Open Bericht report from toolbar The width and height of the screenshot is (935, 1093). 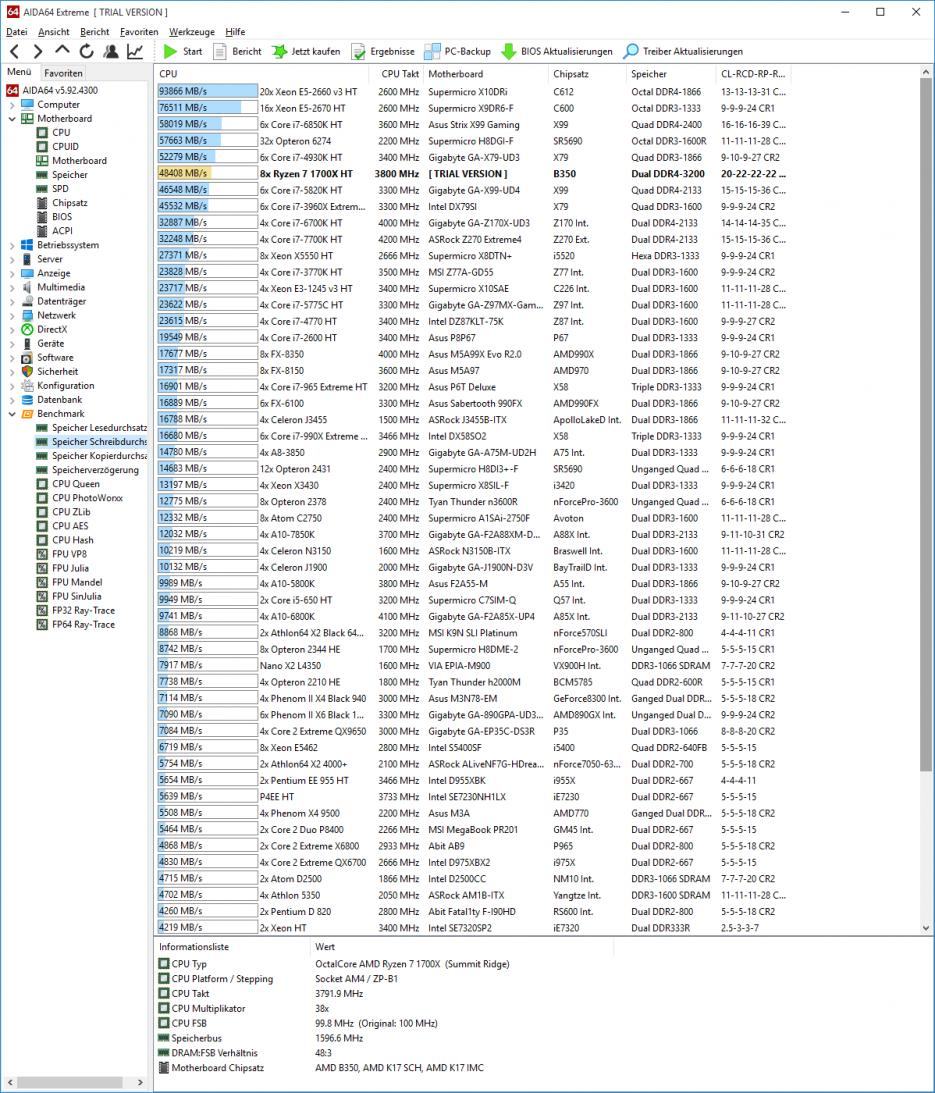[x=237, y=51]
